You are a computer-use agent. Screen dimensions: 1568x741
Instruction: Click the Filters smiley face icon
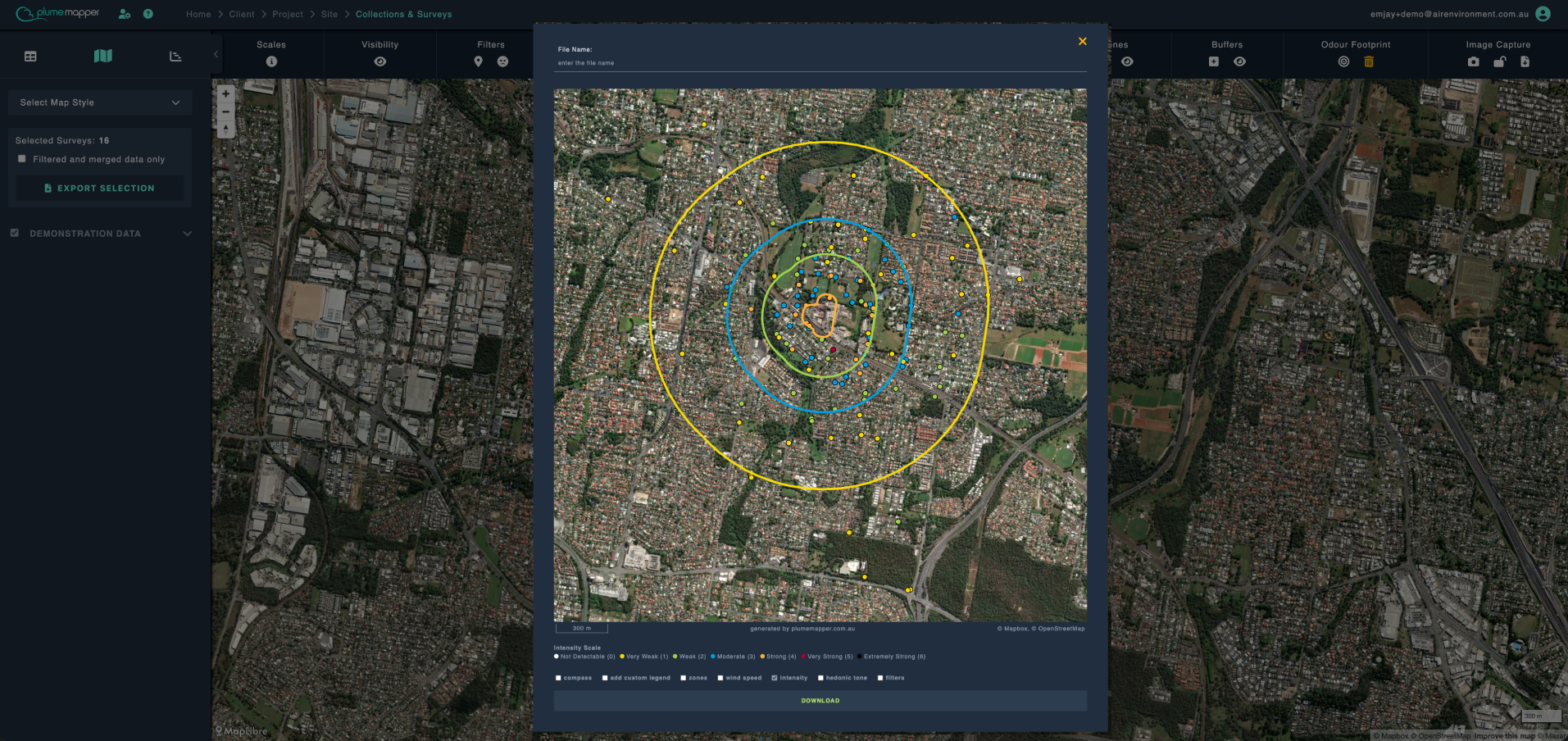pyautogui.click(x=502, y=61)
